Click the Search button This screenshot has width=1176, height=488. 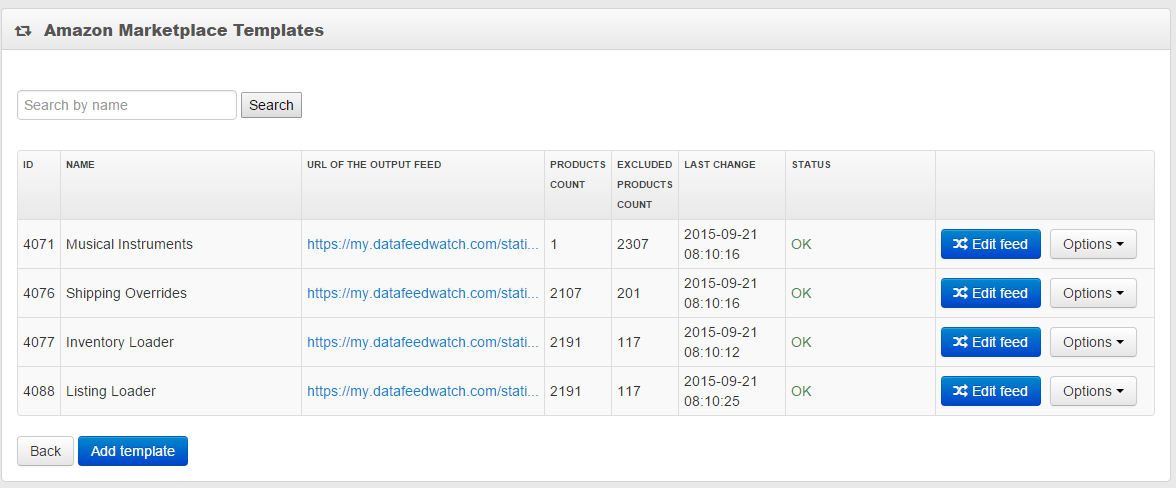(272, 105)
